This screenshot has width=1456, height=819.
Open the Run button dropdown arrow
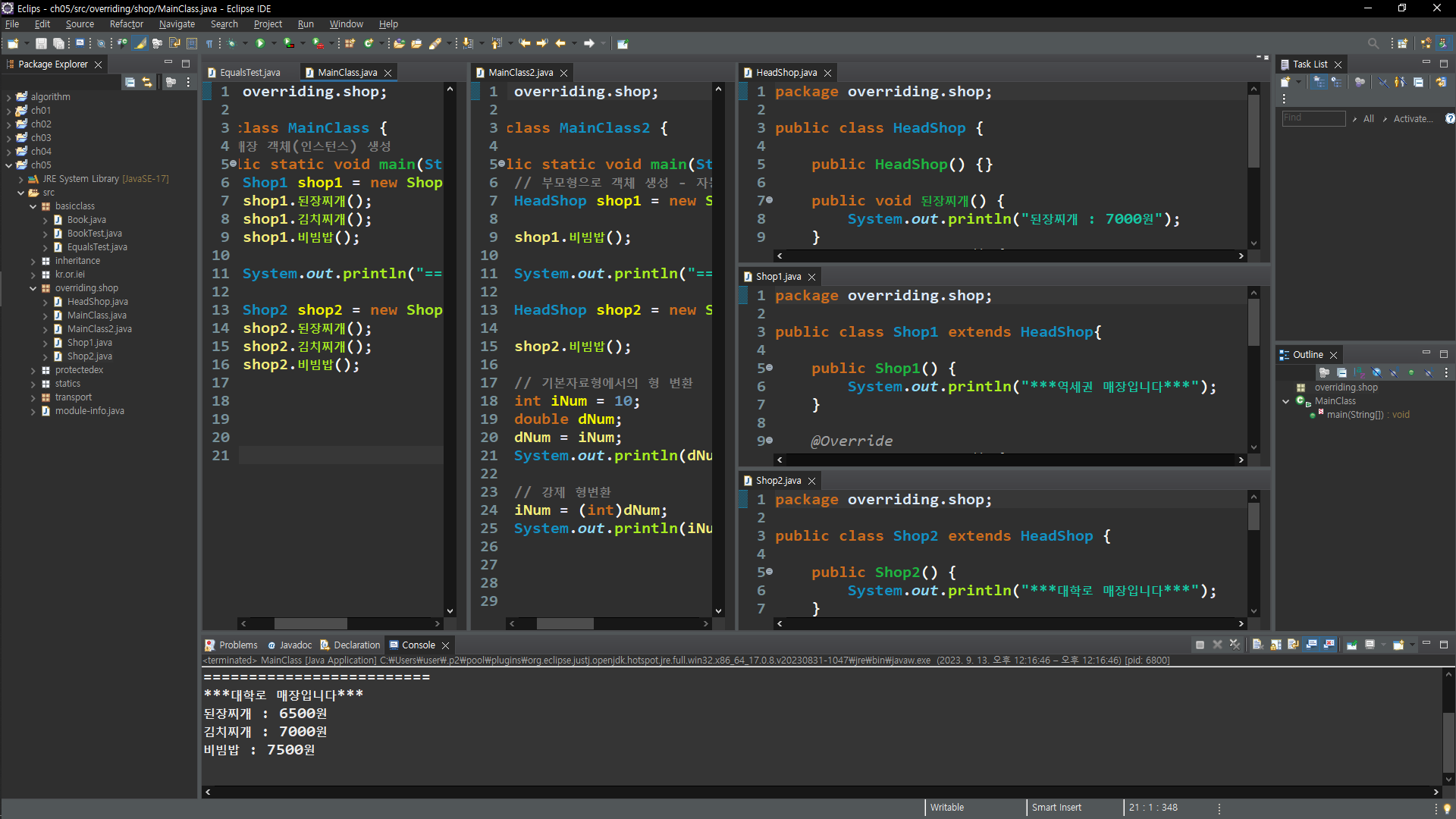coord(274,43)
